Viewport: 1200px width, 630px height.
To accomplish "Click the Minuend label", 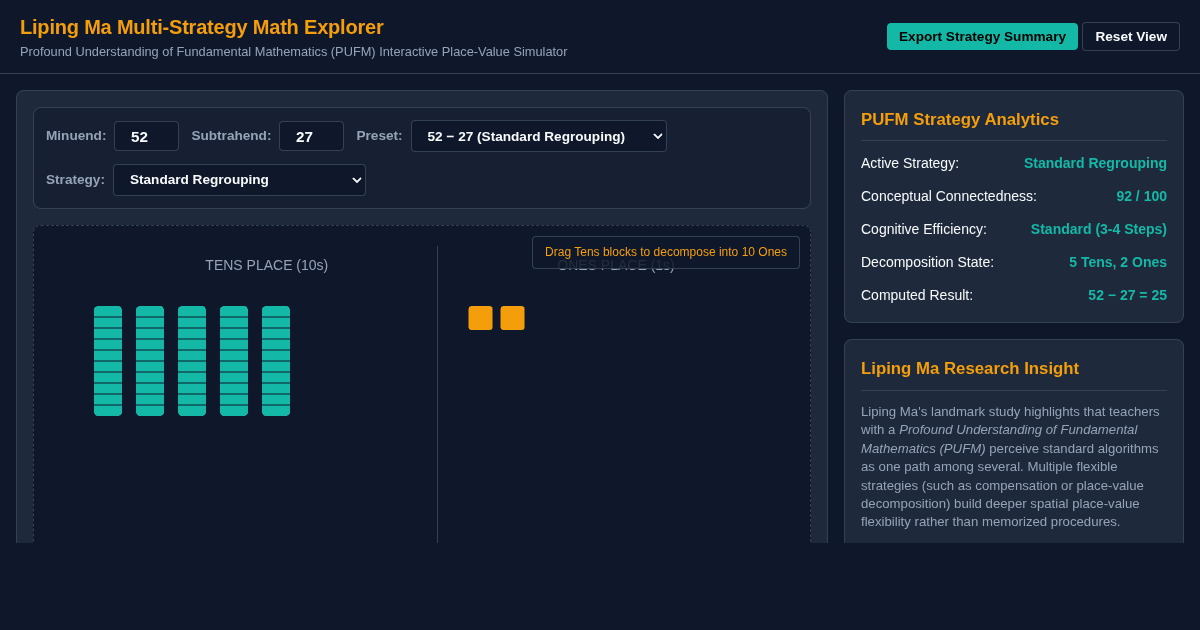I will (76, 136).
